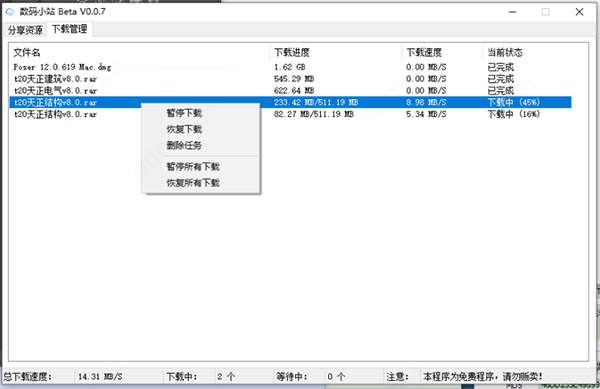The width and height of the screenshot is (600, 389).
Task: Select 删除任务 in context menu
Action: (184, 145)
